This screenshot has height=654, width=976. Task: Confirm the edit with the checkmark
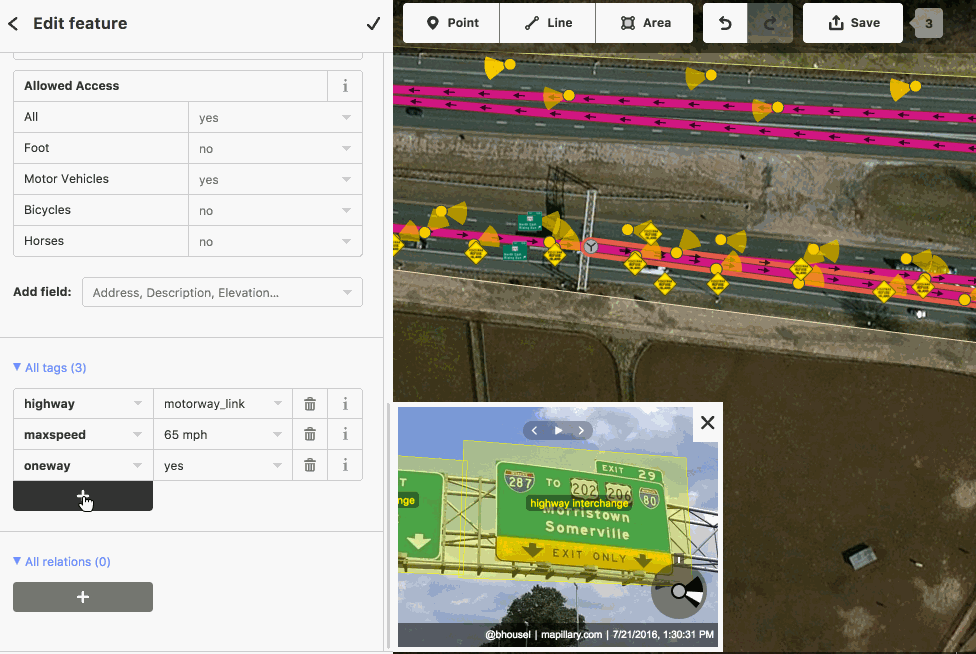pos(373,23)
